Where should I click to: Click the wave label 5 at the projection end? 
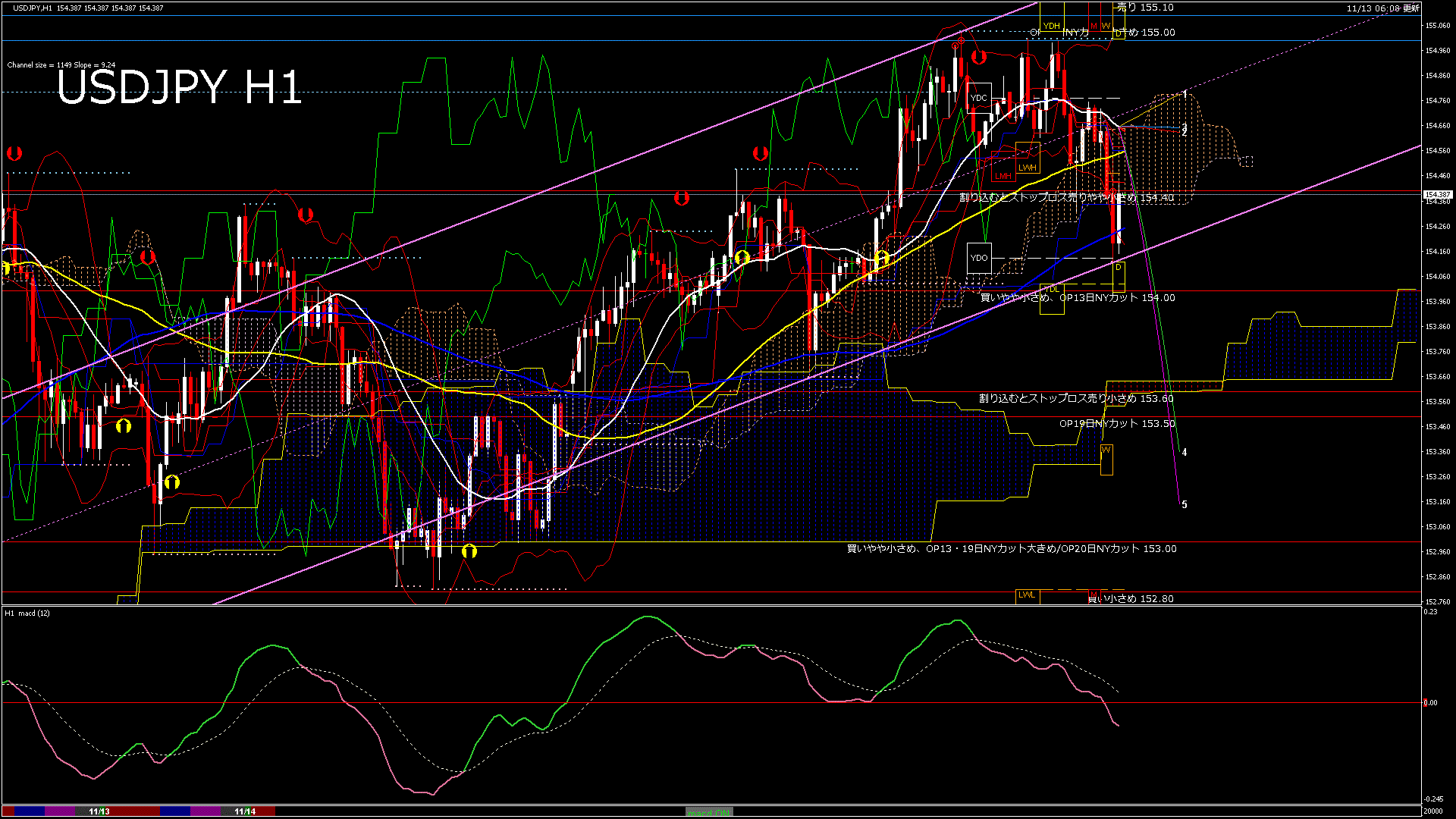point(1185,505)
